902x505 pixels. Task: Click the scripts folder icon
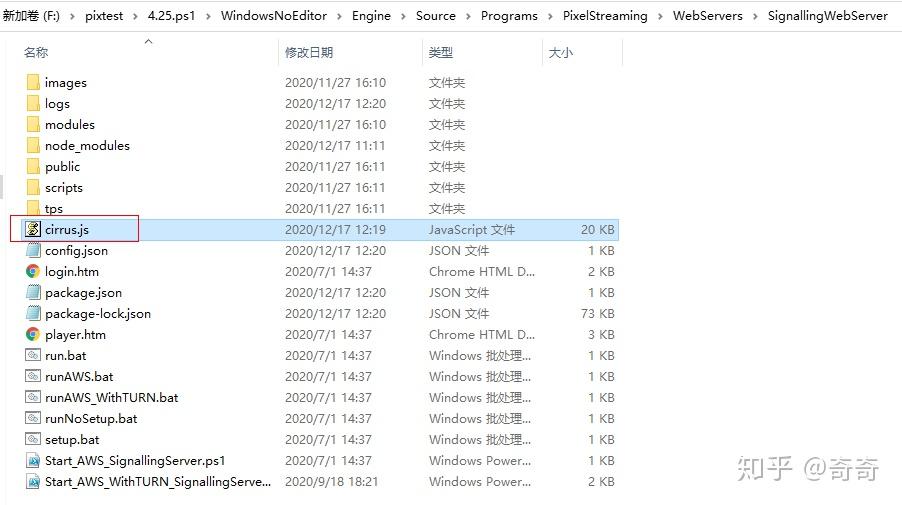(x=33, y=188)
